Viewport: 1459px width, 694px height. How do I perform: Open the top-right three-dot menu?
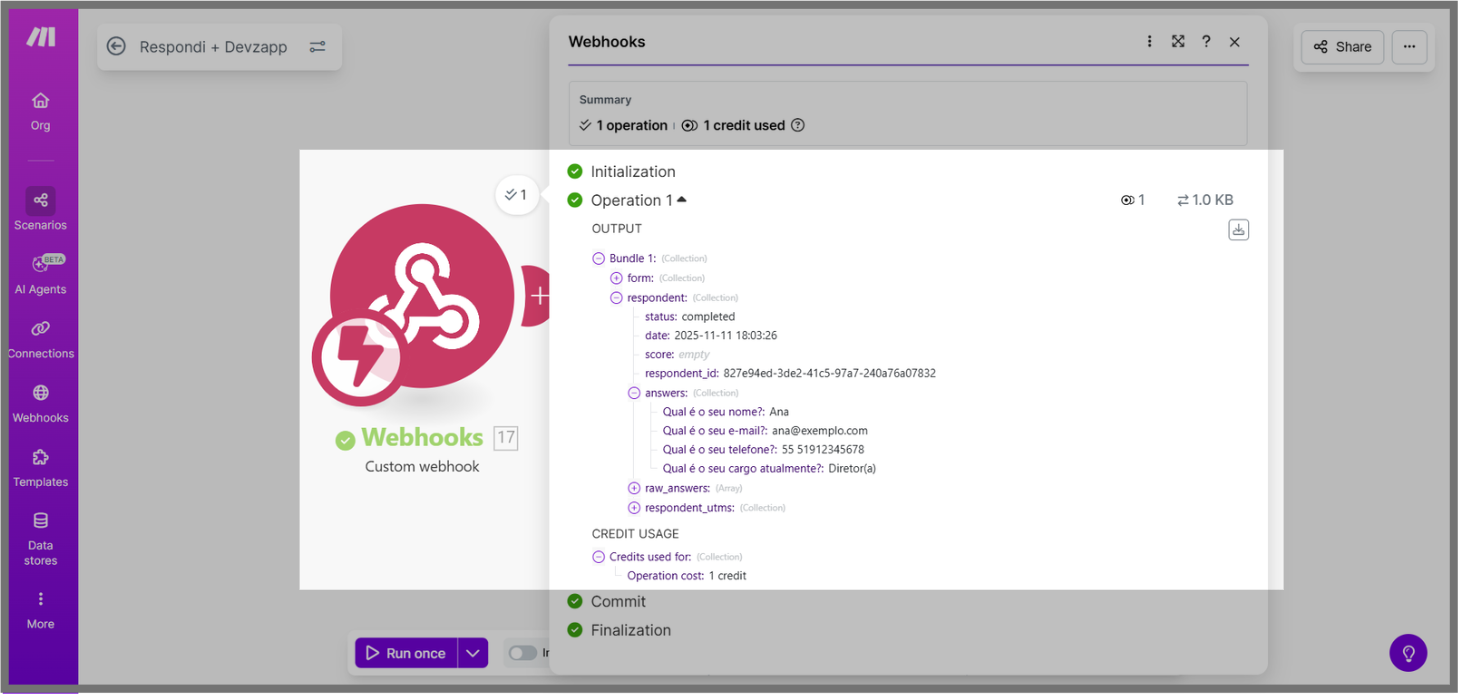(x=1409, y=47)
